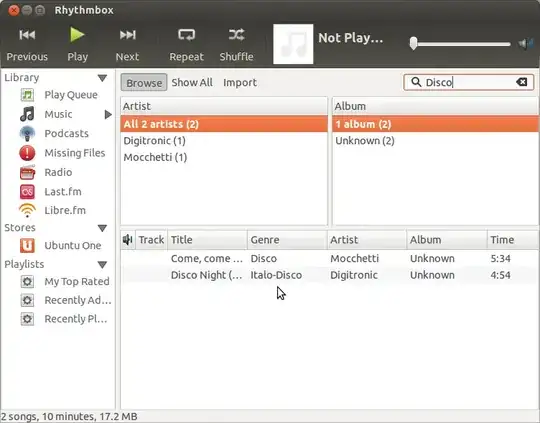The height and width of the screenshot is (423, 540).
Task: Open the Radio source icon
Action: [x=27, y=172]
